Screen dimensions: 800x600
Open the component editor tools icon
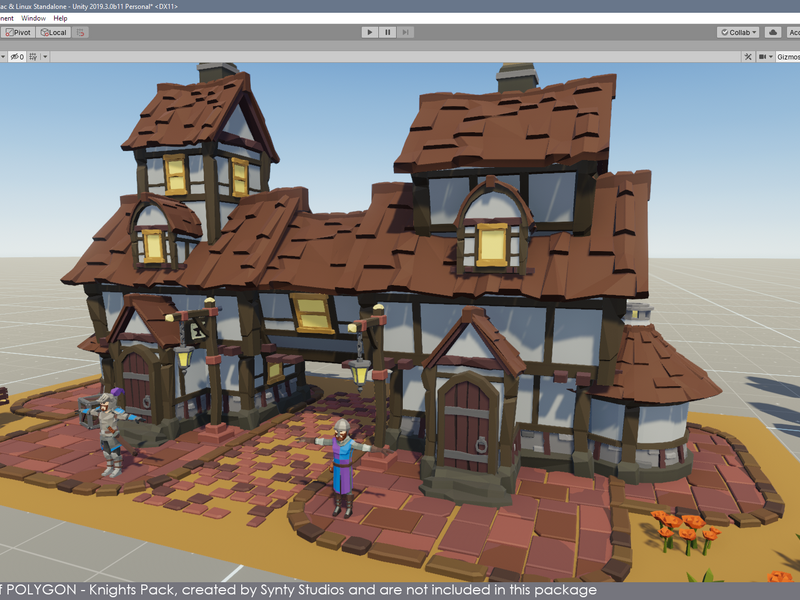748,57
